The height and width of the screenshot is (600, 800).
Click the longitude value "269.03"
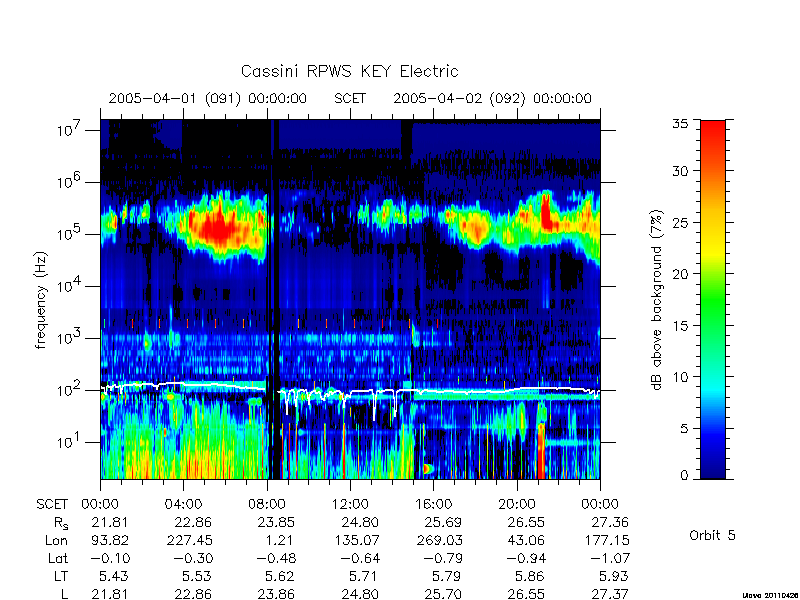point(439,540)
